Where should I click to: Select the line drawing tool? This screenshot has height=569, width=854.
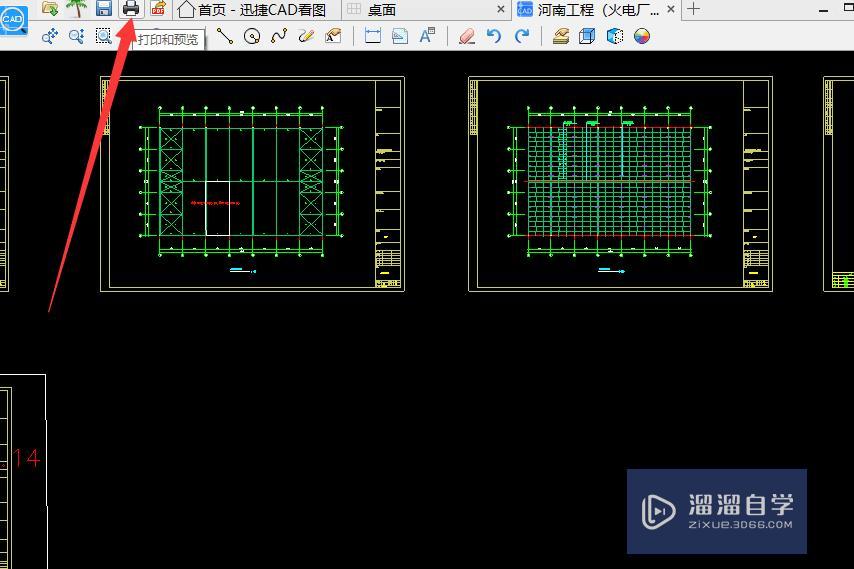click(225, 36)
